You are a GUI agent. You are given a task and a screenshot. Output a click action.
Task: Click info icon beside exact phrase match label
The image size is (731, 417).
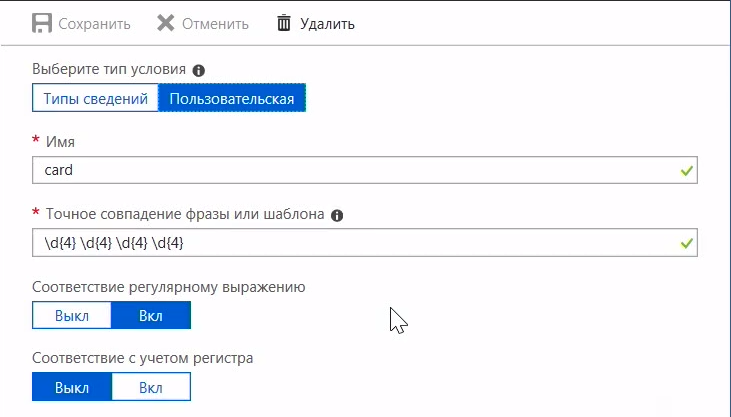337,215
